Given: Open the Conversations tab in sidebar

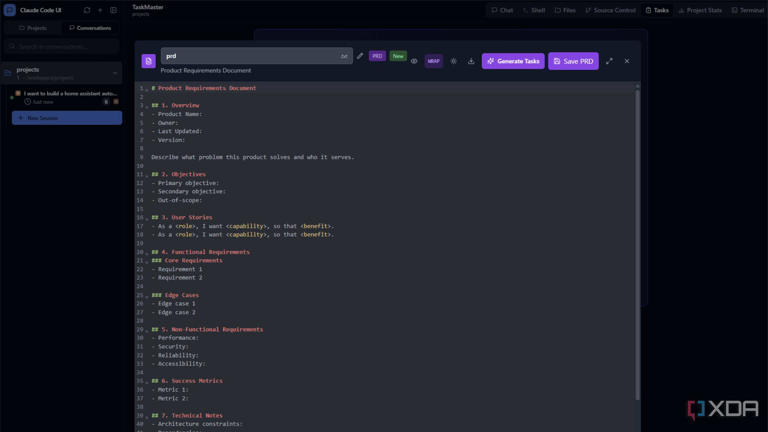Looking at the screenshot, I should 90,28.
